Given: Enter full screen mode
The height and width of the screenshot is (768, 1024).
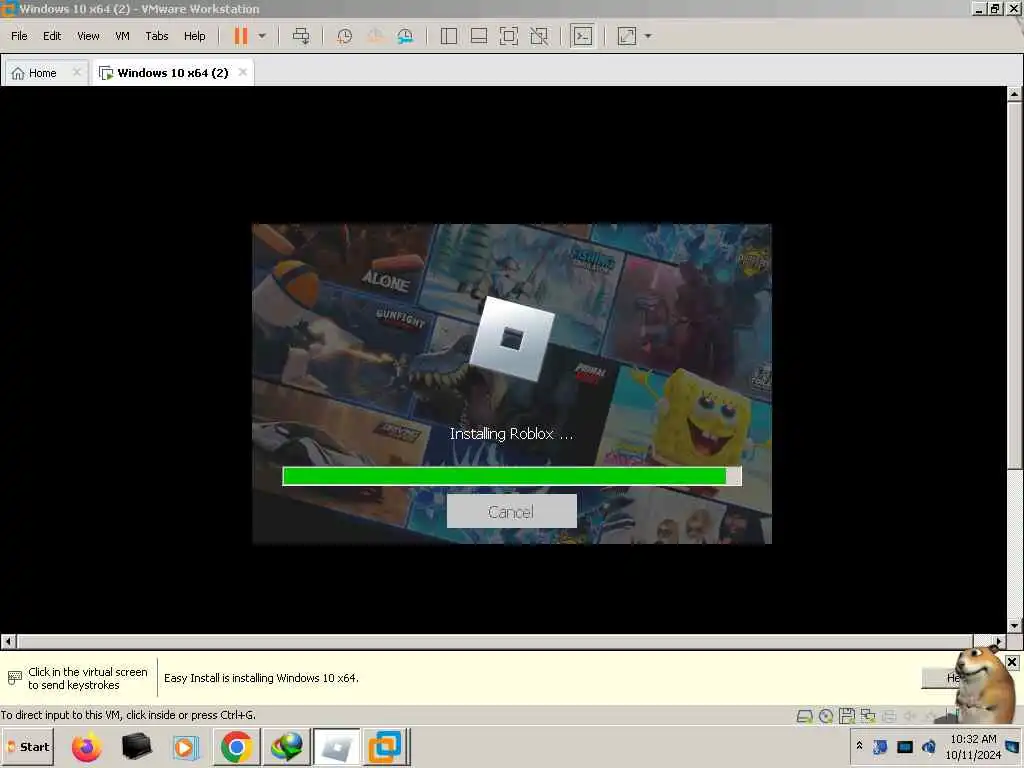Looking at the screenshot, I should (x=509, y=36).
